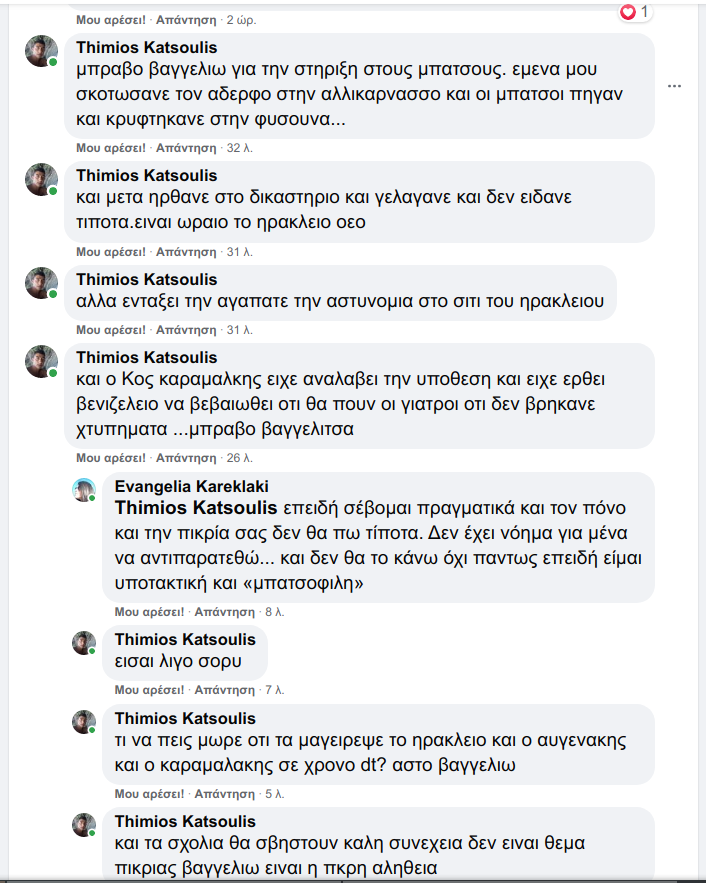Viewport: 706px width, 883px height.
Task: Click the avatar next to the "και μετα ηρθανε στο δικαστηριο" comment
Action: (41, 179)
